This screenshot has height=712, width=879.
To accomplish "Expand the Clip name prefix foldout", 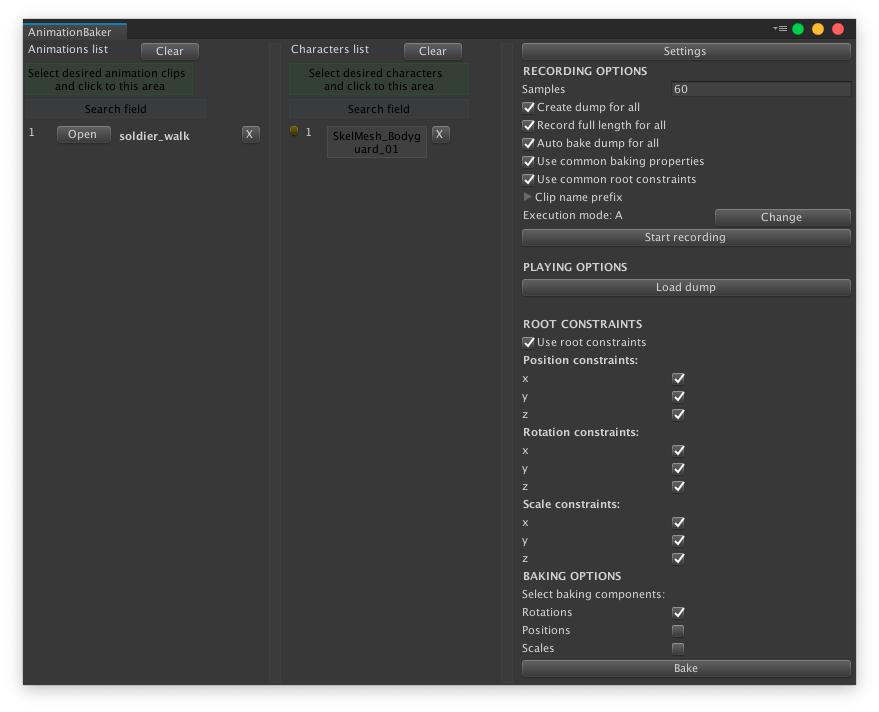I will 527,197.
